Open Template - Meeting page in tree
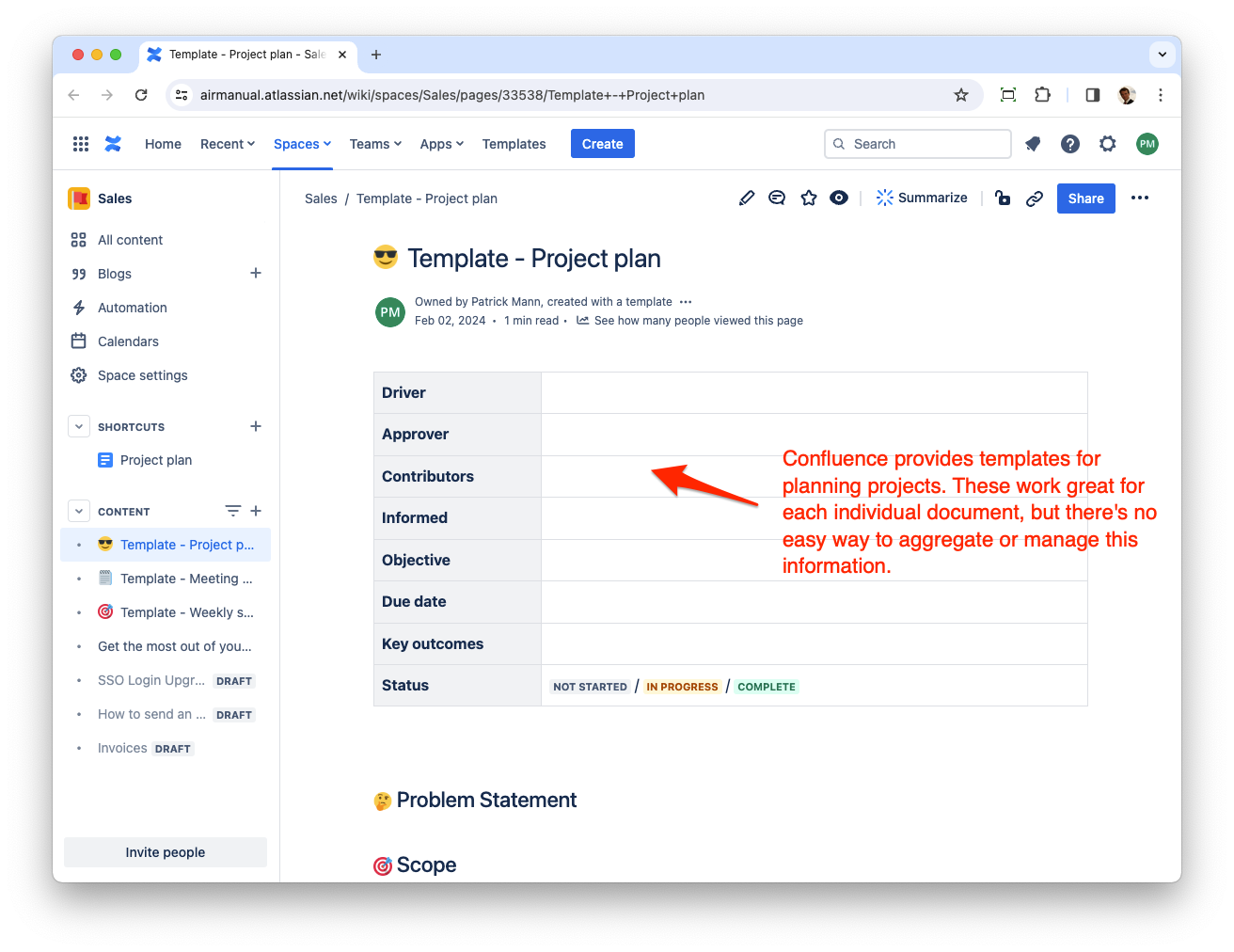The height and width of the screenshot is (952, 1234). 166,579
